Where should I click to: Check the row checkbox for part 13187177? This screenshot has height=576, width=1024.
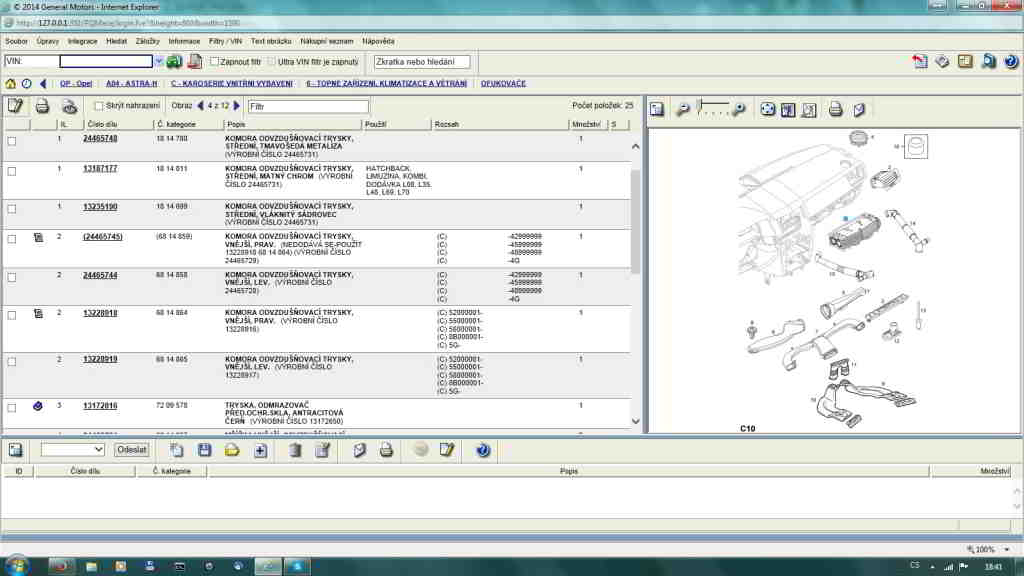[x=12, y=171]
